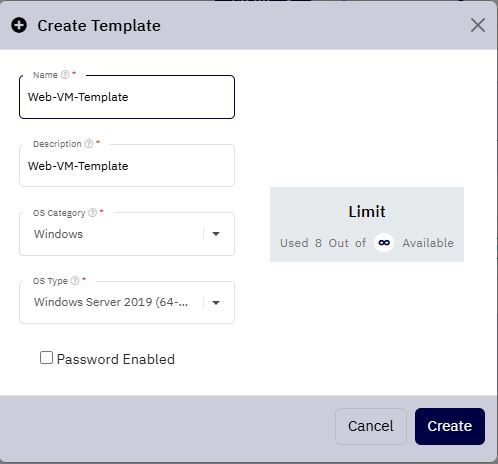498x464 pixels.
Task: Focus the Name input field
Action: coord(127,97)
